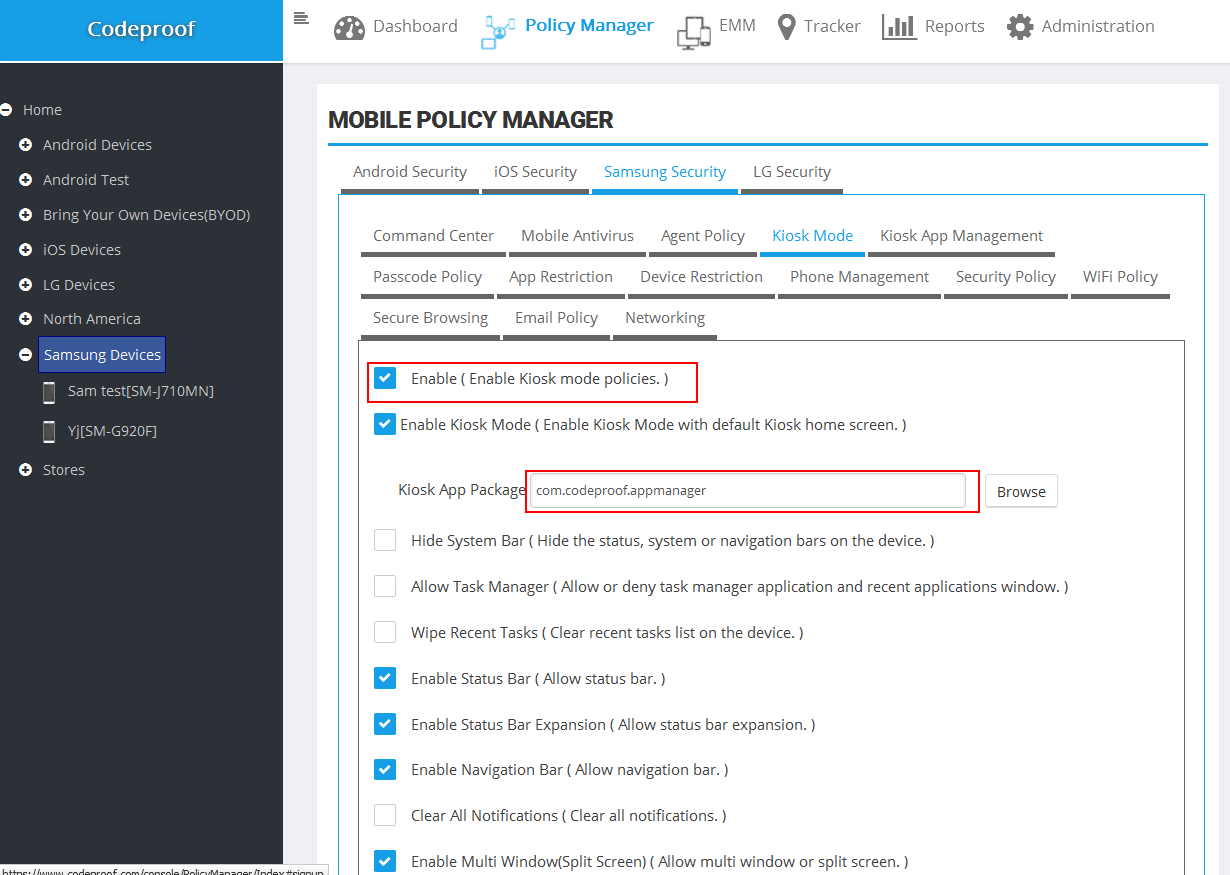Click the Policy Manager network icon
The height and width of the screenshot is (875, 1230).
(498, 30)
